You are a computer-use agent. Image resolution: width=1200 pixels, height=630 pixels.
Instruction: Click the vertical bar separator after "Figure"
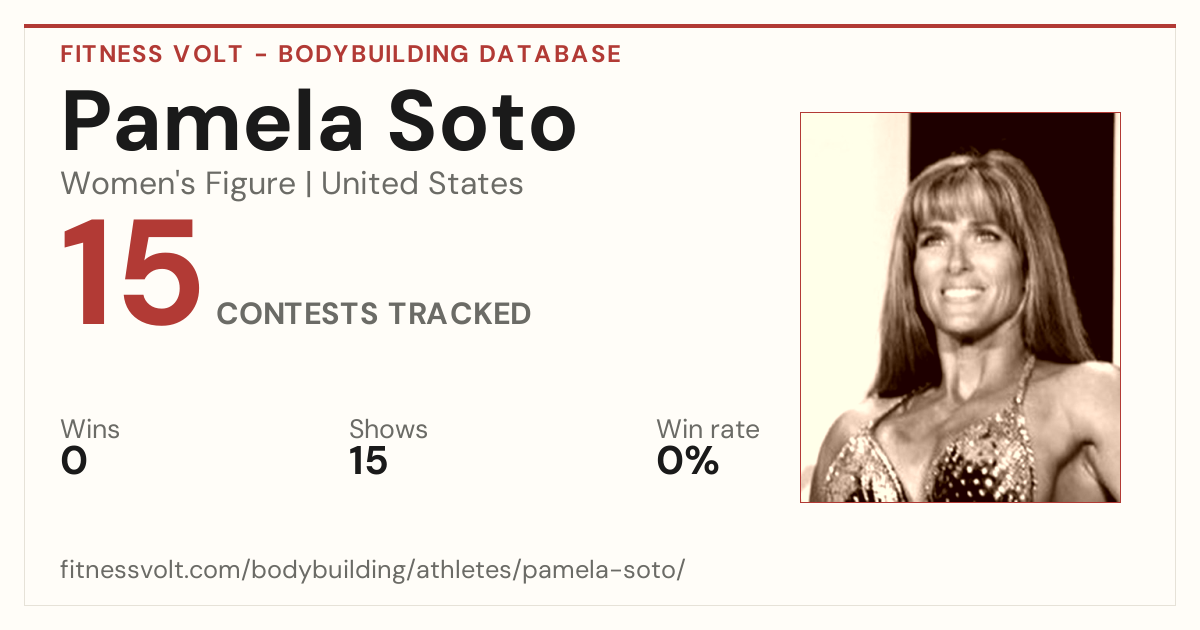click(x=308, y=185)
